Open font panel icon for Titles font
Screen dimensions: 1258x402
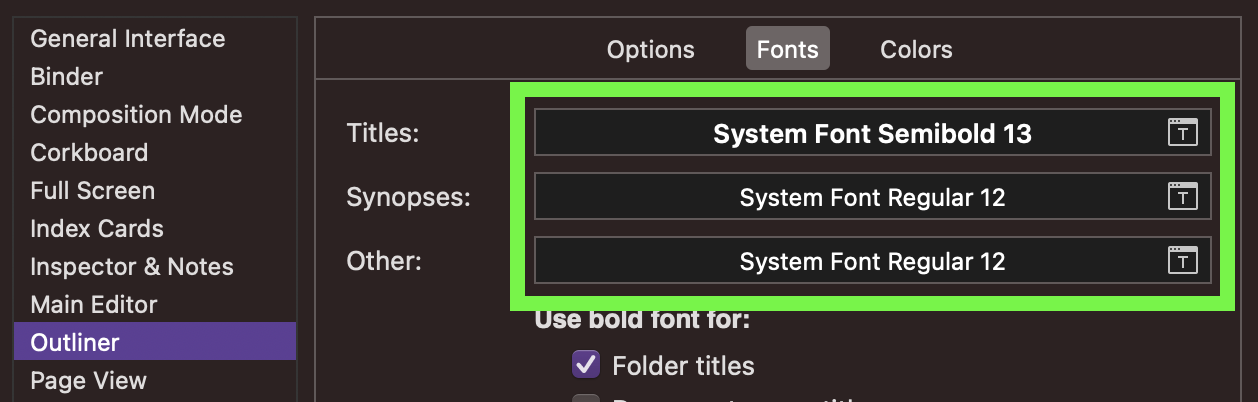[1183, 133]
